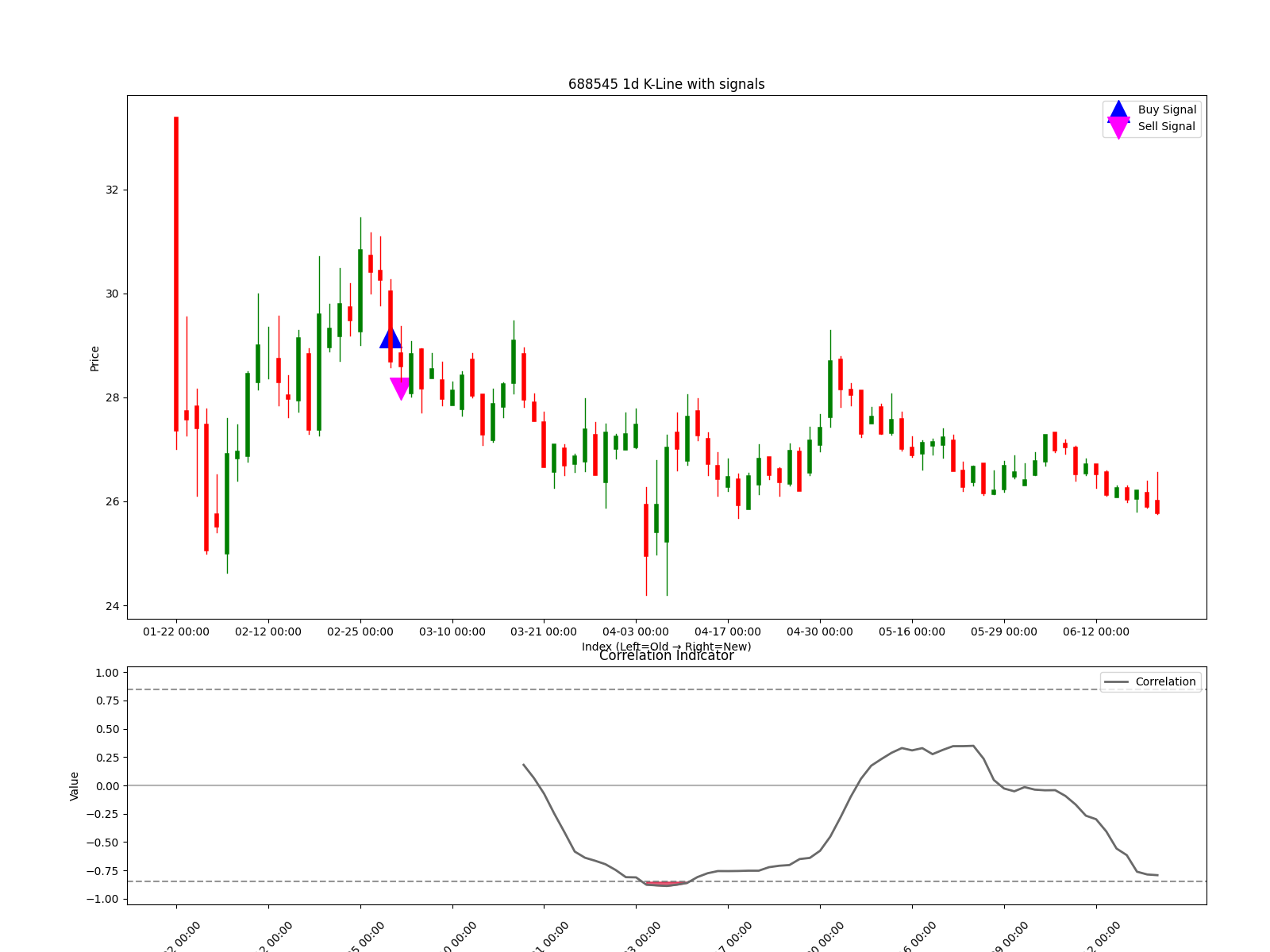Screen dimensions: 1270x952
Task: Click the Sell Signal legend marker
Action: [x=1118, y=127]
